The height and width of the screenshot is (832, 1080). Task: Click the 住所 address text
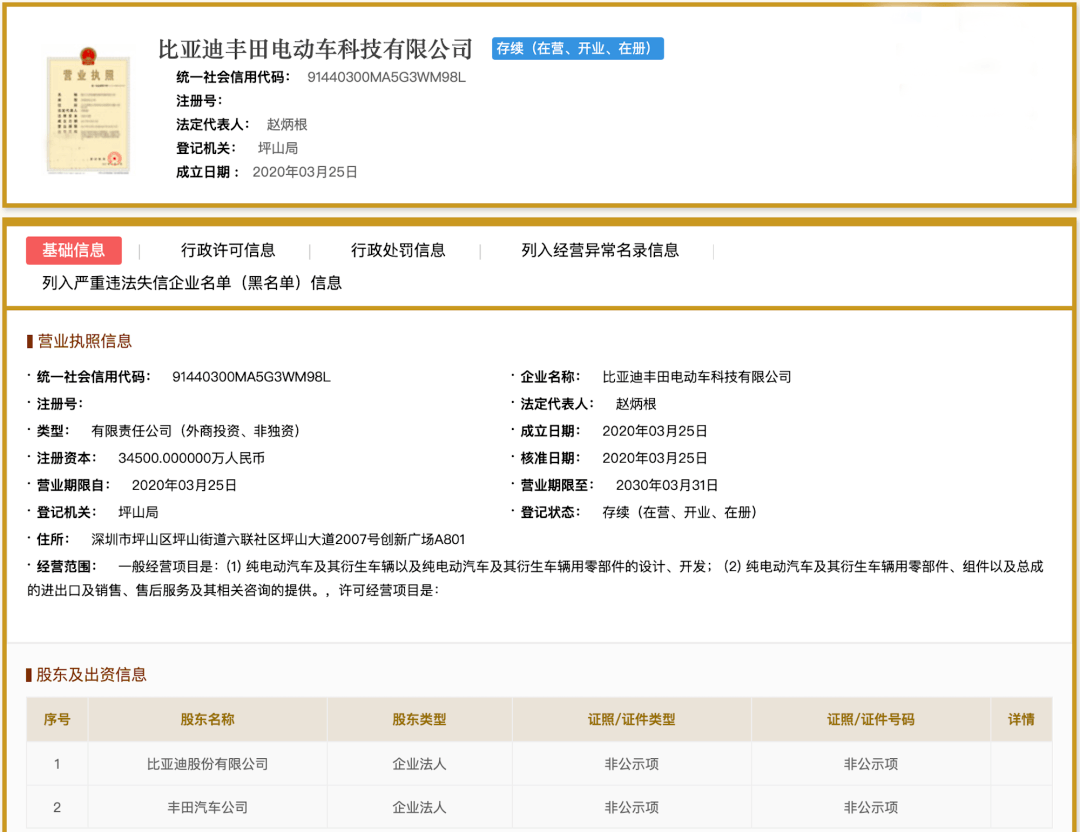point(278,539)
